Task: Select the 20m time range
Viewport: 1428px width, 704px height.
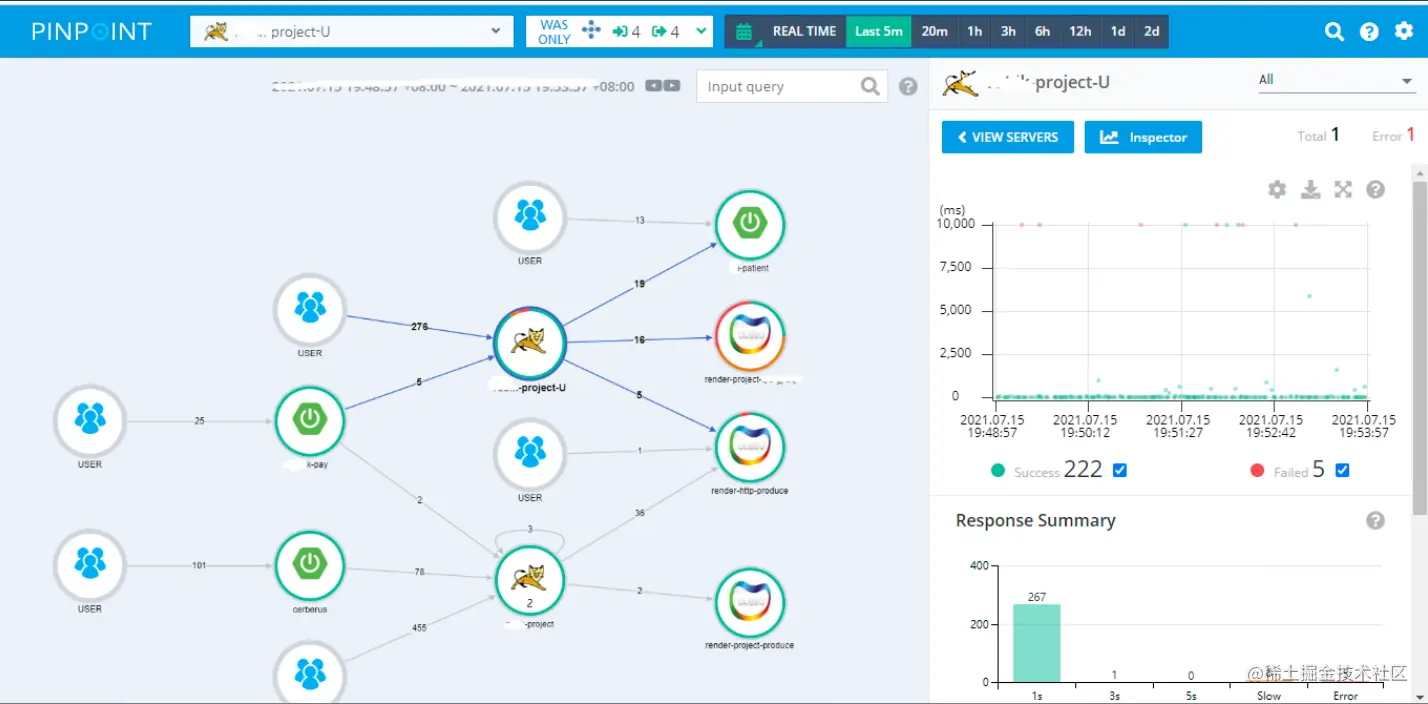Action: pos(934,31)
